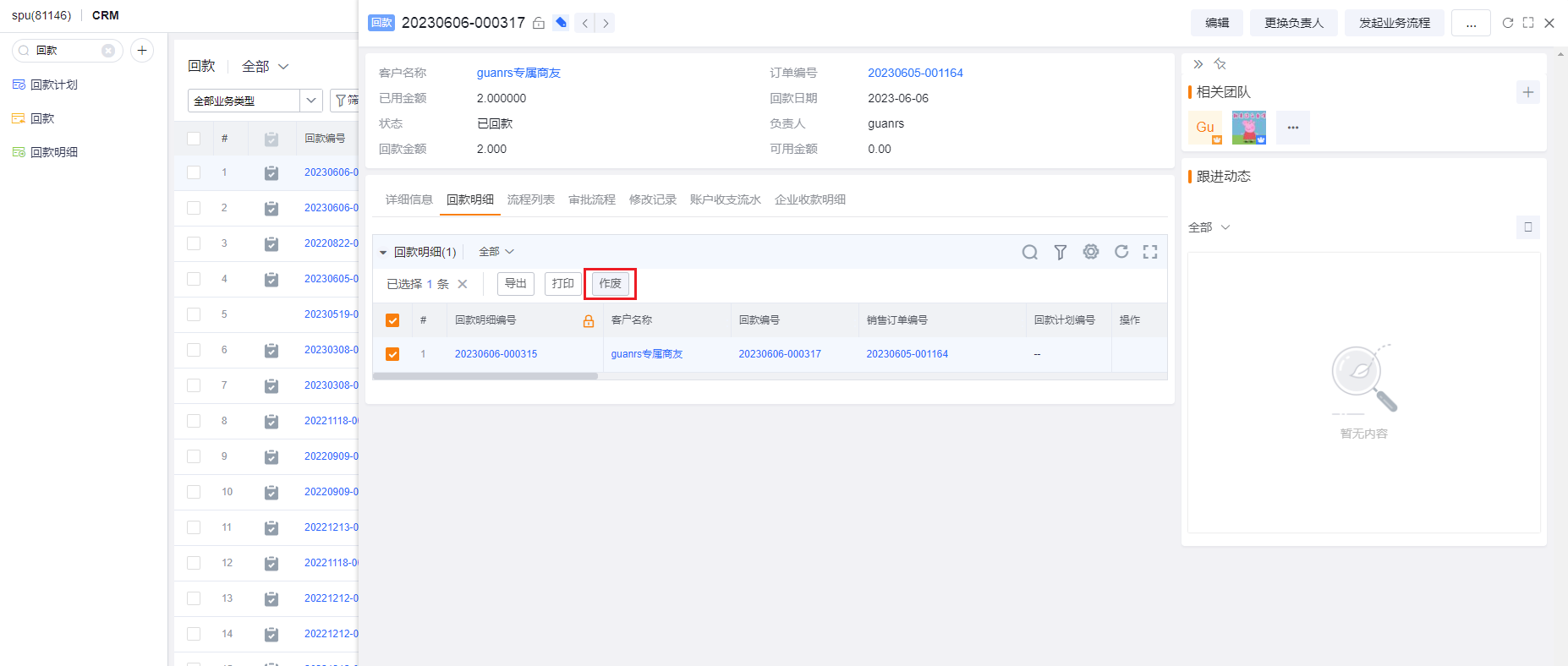Switch to 详细信息 tab

coord(409,199)
